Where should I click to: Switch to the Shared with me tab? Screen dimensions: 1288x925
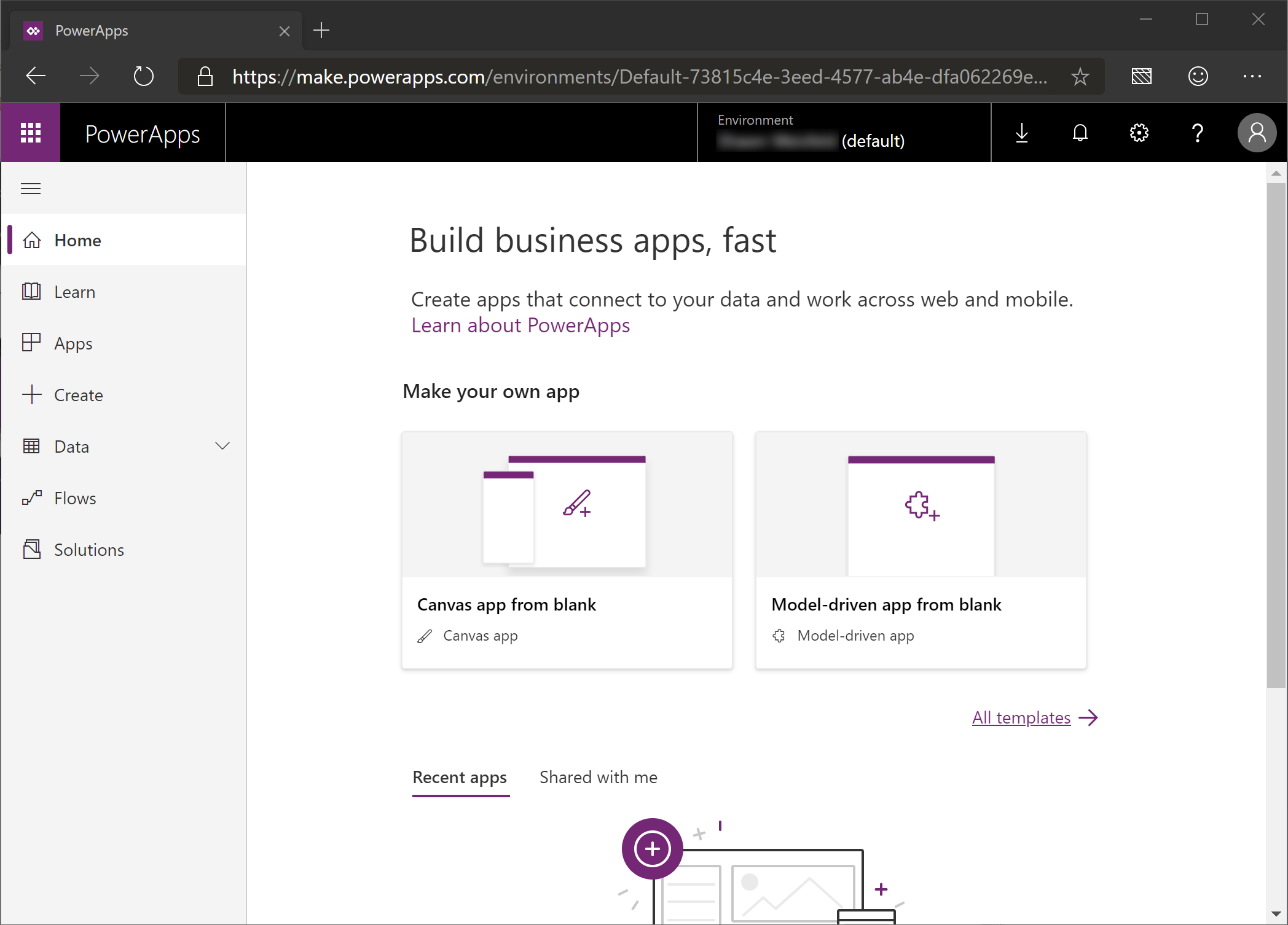pyautogui.click(x=598, y=777)
